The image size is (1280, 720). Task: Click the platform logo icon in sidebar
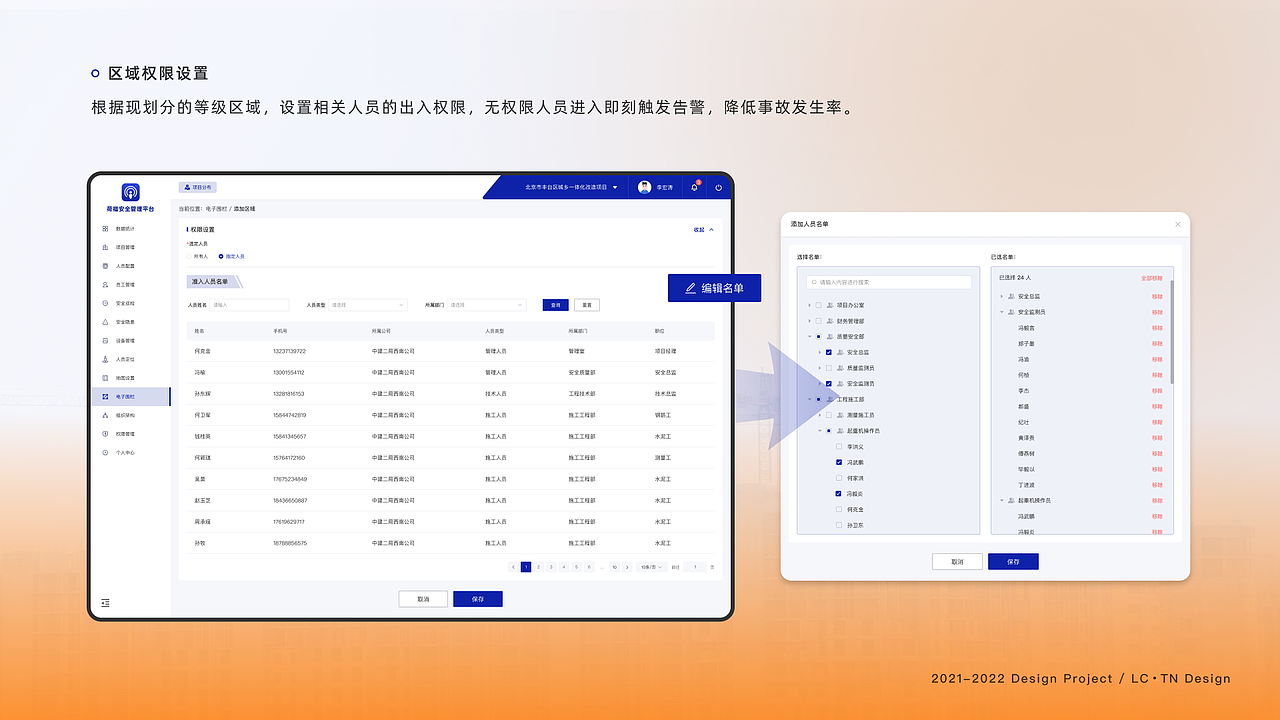click(x=130, y=192)
